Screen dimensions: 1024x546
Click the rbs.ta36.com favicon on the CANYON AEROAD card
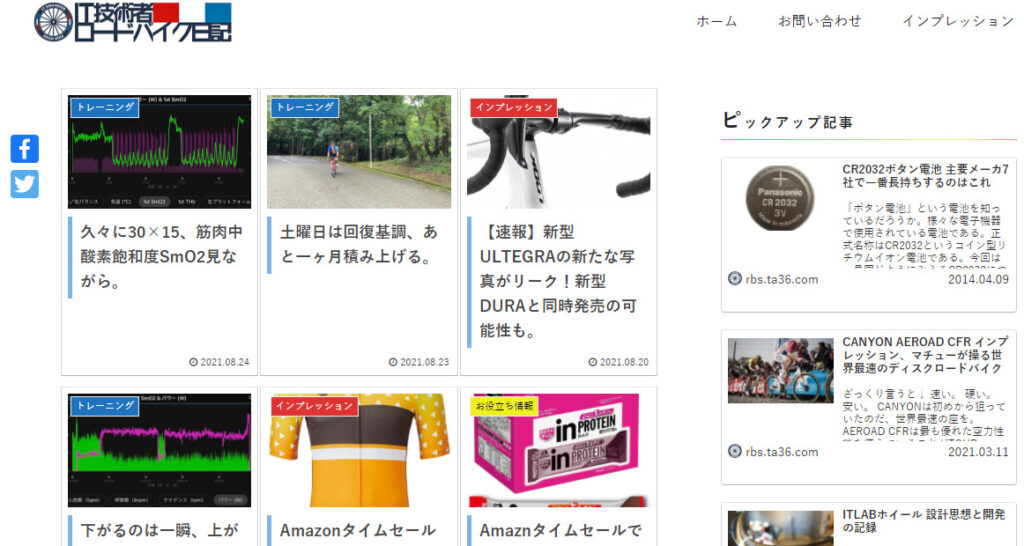pos(735,451)
